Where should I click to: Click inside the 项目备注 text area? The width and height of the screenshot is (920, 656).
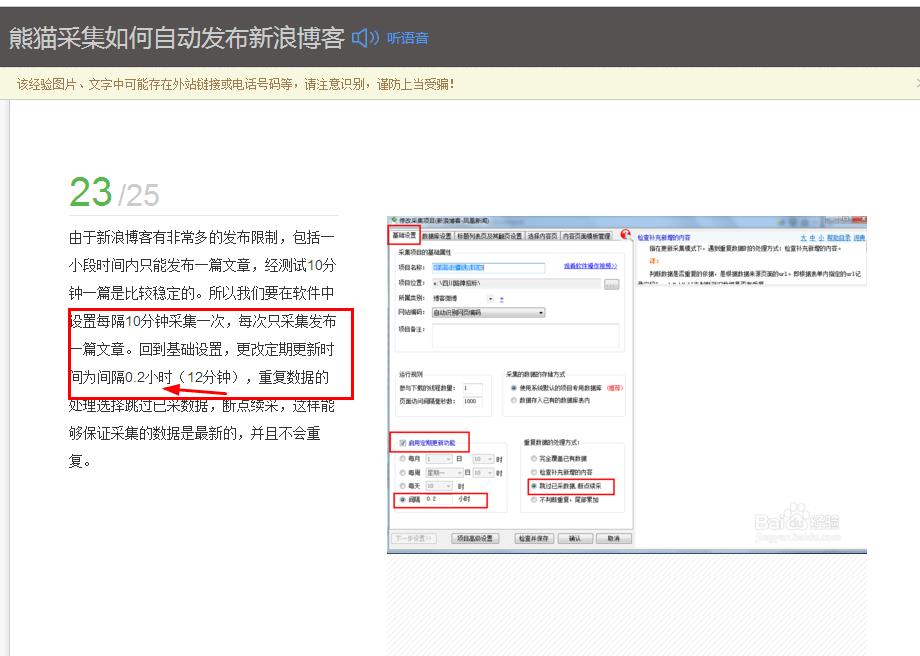[x=525, y=336]
